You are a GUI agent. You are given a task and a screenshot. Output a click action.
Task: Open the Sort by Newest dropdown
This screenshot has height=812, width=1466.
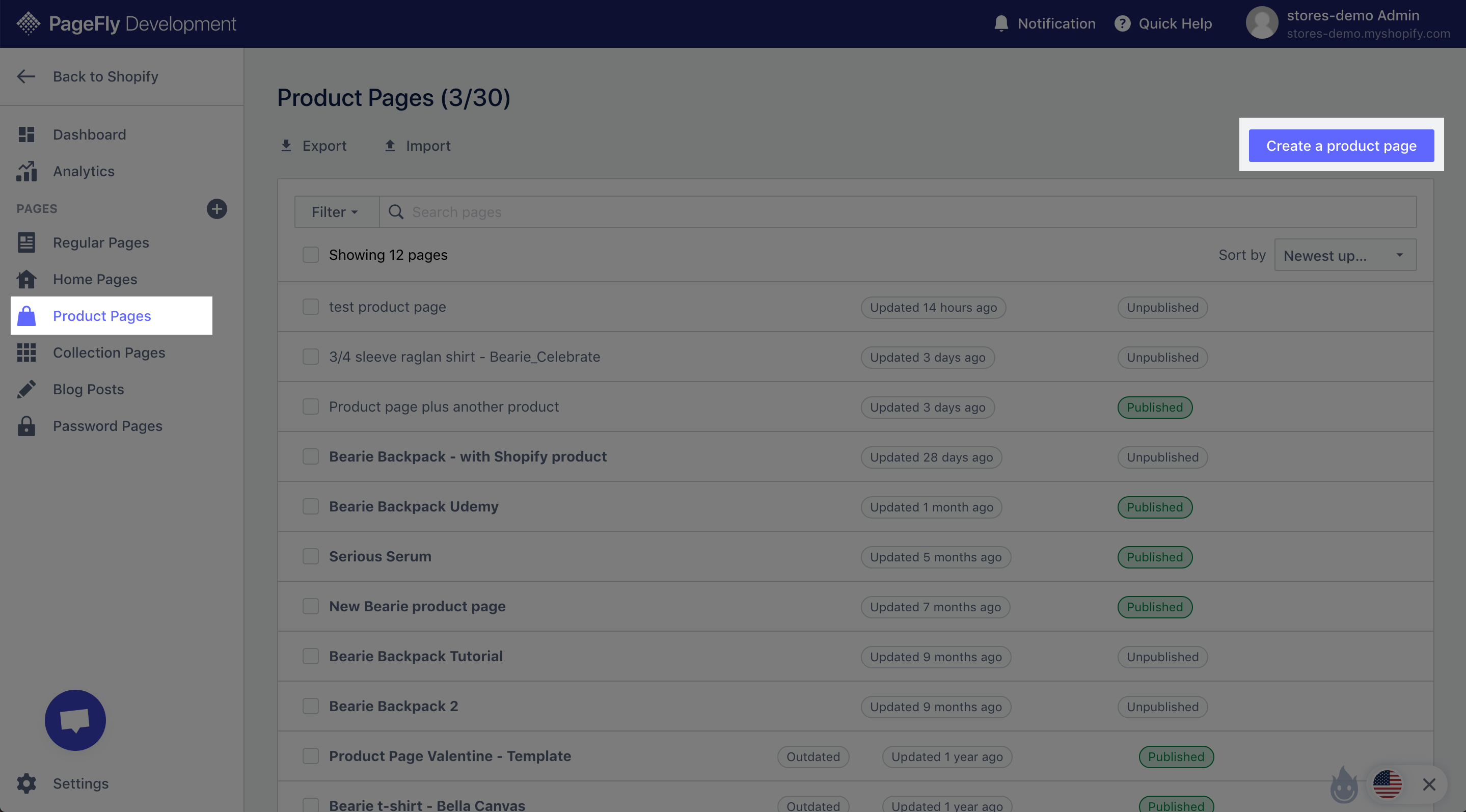[1345, 255]
